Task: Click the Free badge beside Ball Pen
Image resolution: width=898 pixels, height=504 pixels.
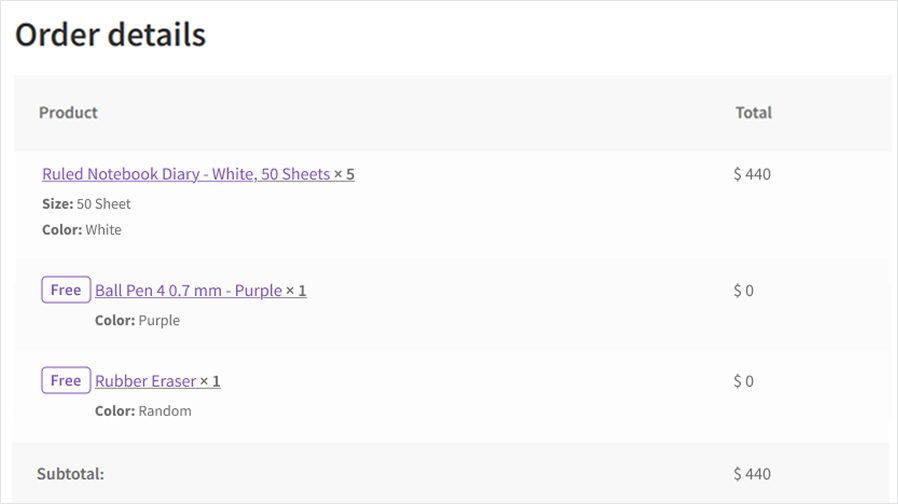Action: pos(66,290)
